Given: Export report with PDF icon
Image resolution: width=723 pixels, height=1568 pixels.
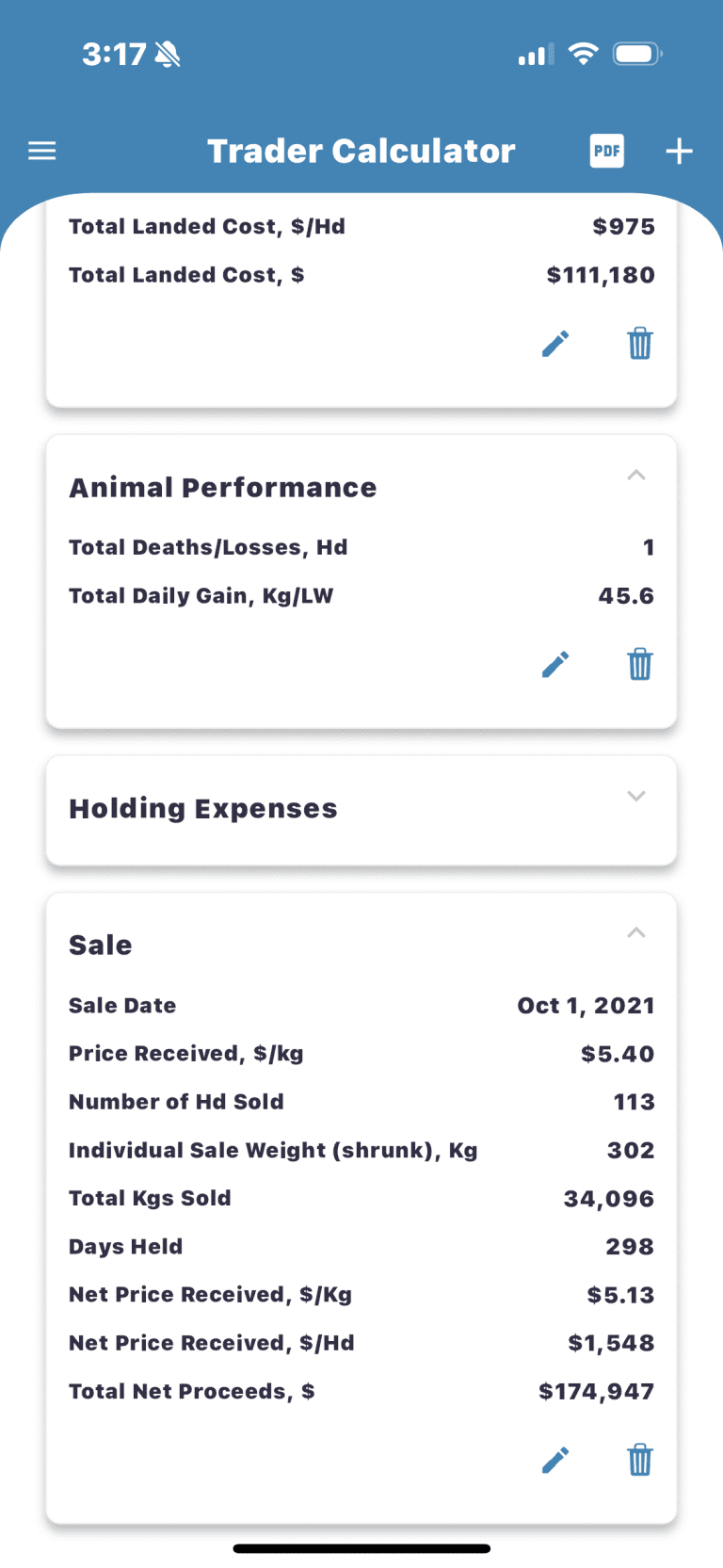Looking at the screenshot, I should (x=607, y=151).
